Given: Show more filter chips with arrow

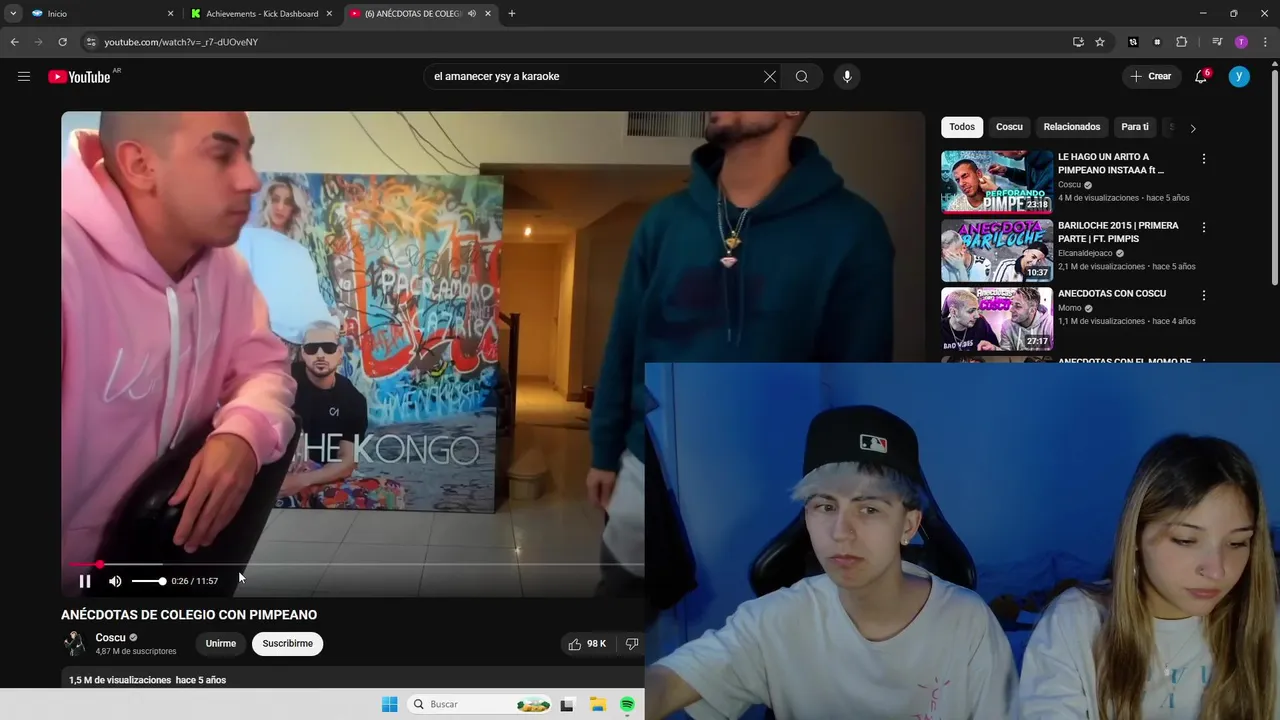Looking at the screenshot, I should (1192, 128).
